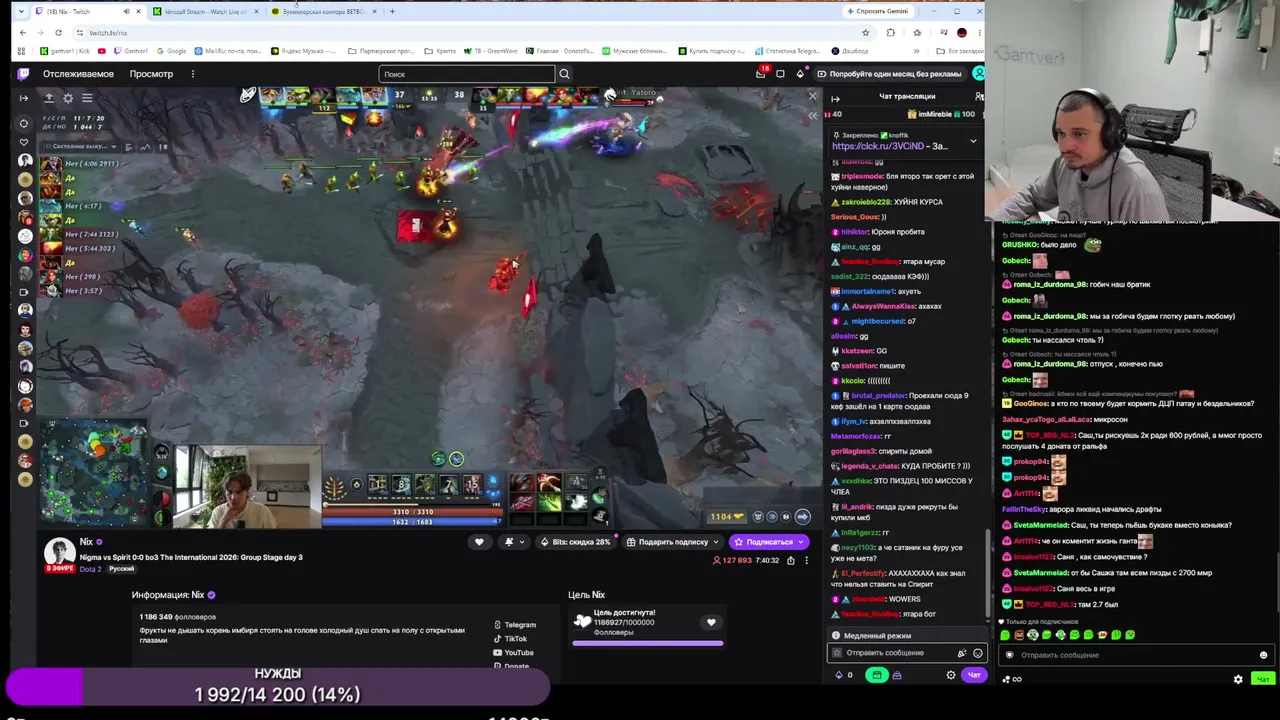Bookmark this page with star icon
1280x720 pixels.
tap(865, 32)
